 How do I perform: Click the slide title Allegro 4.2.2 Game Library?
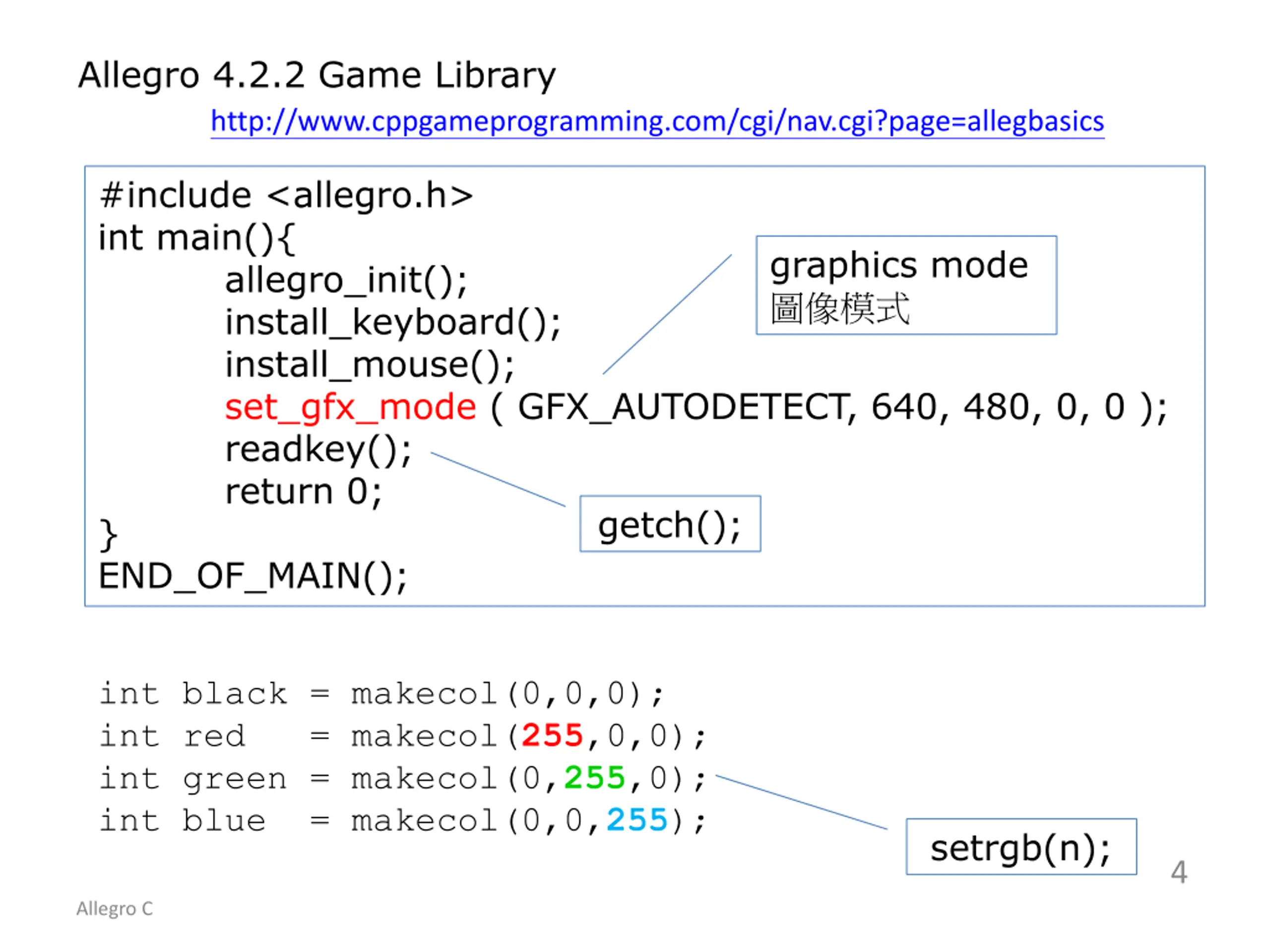tap(317, 75)
